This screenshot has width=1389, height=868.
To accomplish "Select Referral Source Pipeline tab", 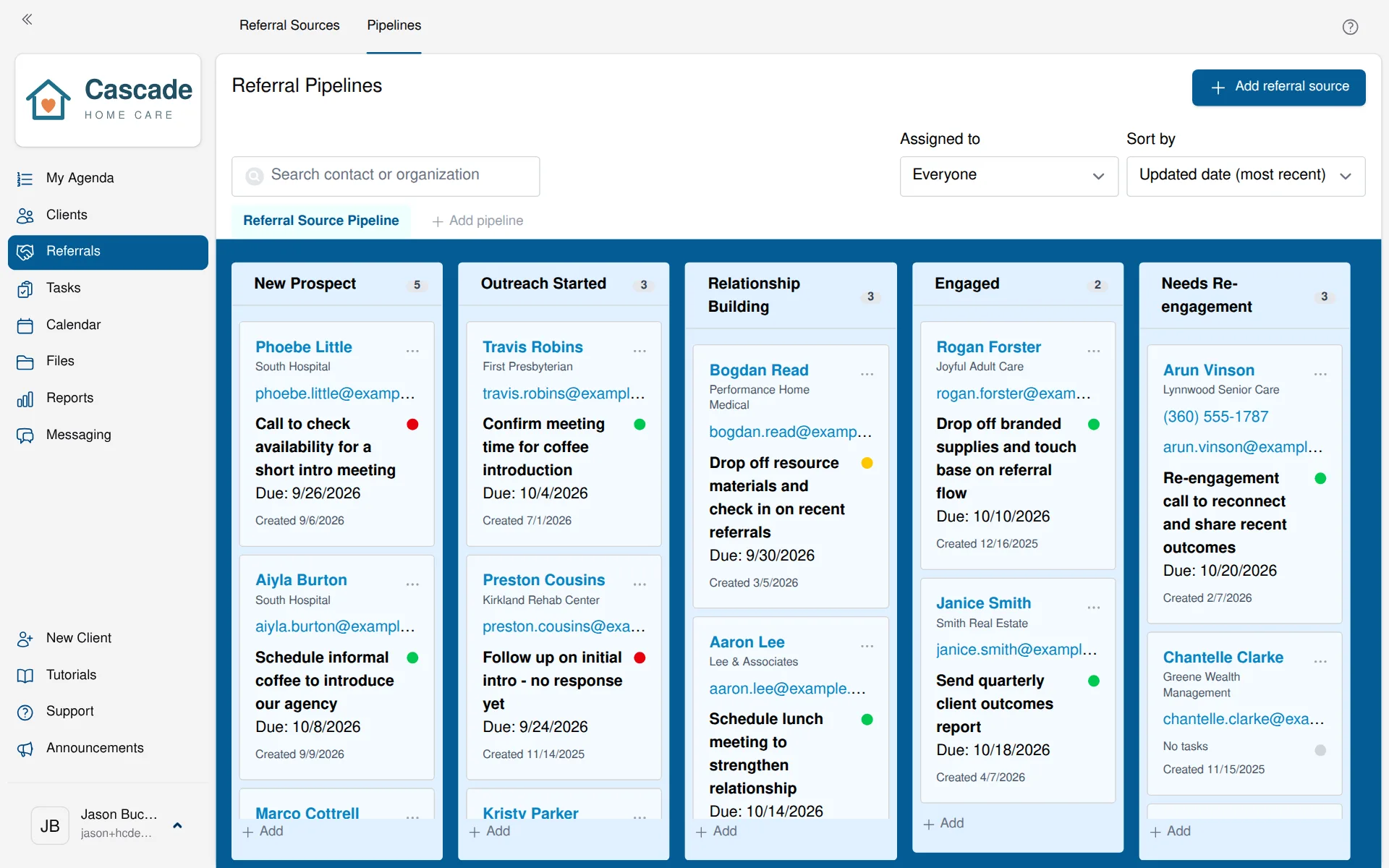I will (x=321, y=221).
